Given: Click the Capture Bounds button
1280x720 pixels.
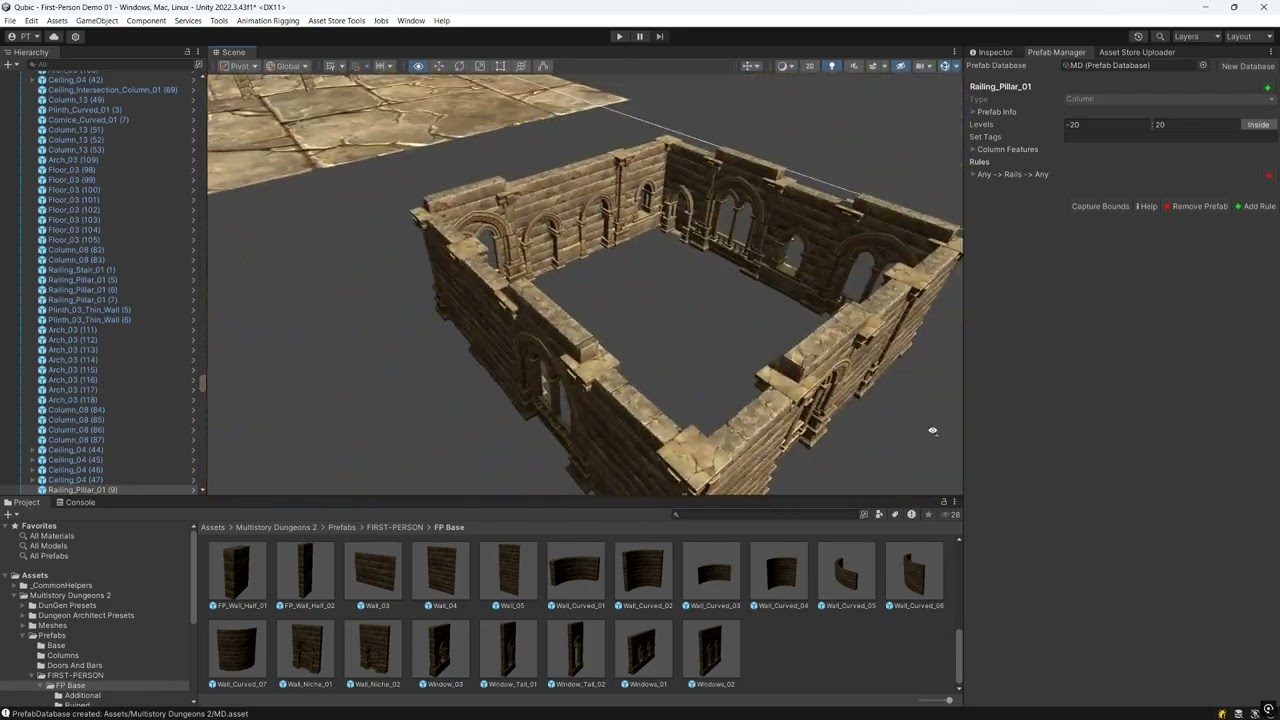Looking at the screenshot, I should click(1100, 206).
